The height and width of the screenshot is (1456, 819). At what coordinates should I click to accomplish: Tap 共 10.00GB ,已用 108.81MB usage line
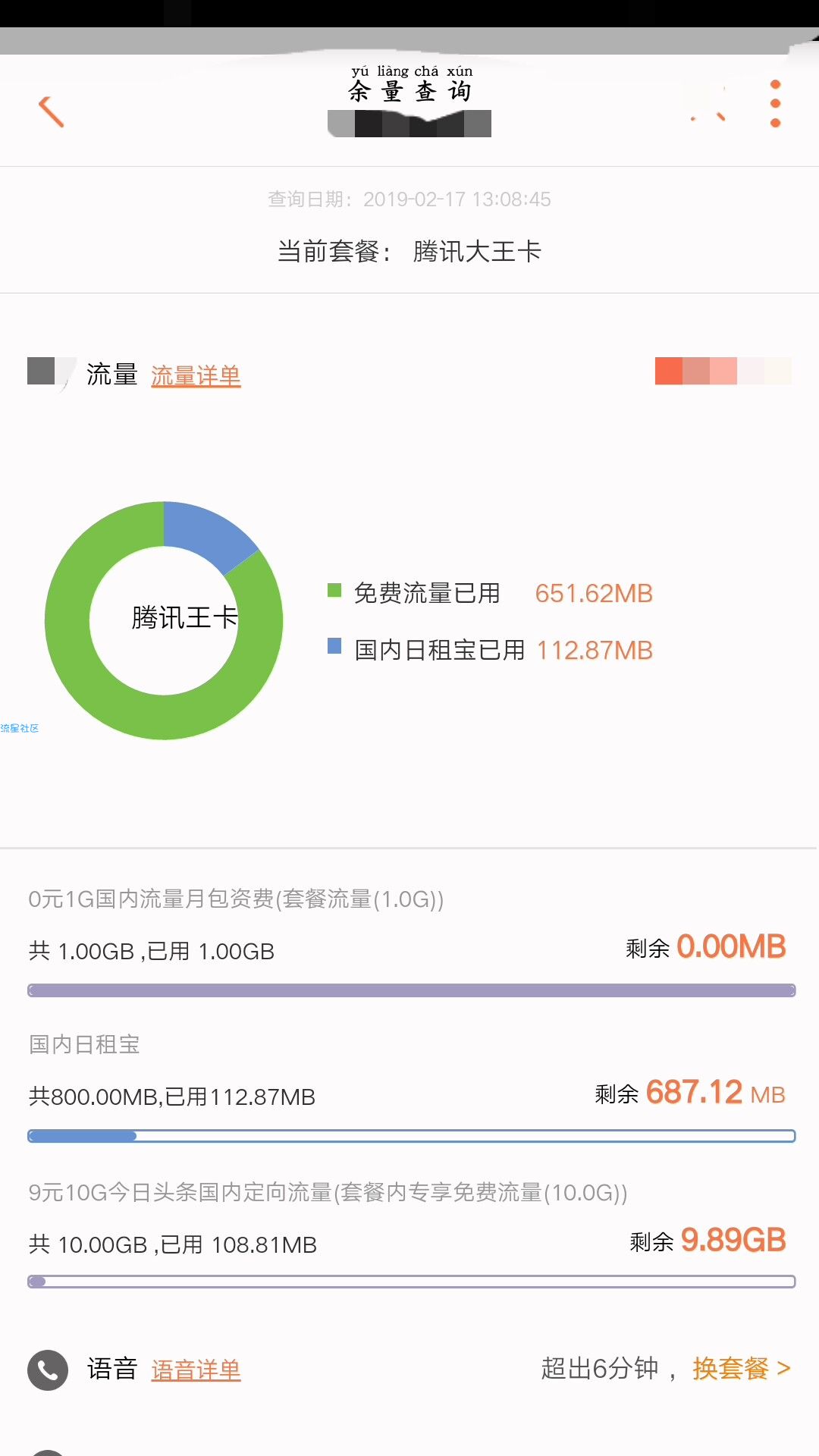[173, 1244]
